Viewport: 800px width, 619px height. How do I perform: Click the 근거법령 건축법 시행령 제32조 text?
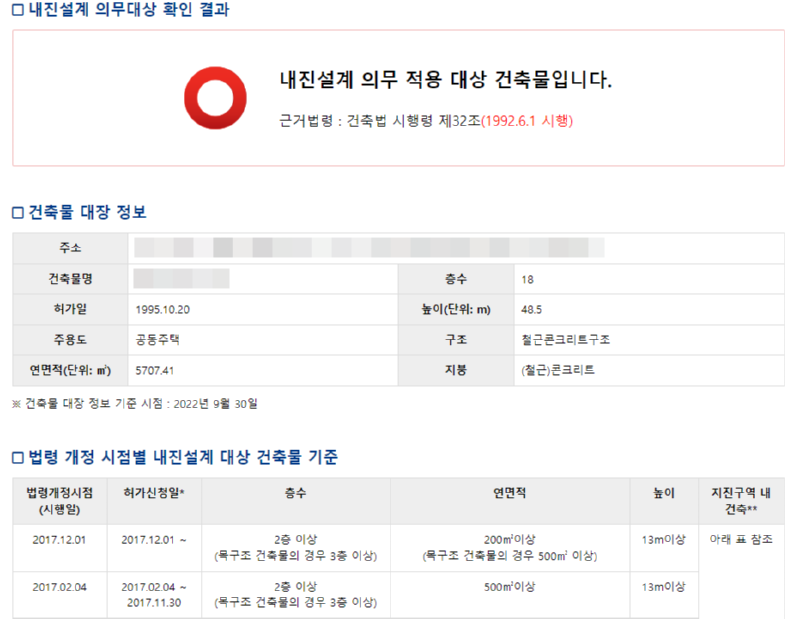pyautogui.click(x=379, y=120)
